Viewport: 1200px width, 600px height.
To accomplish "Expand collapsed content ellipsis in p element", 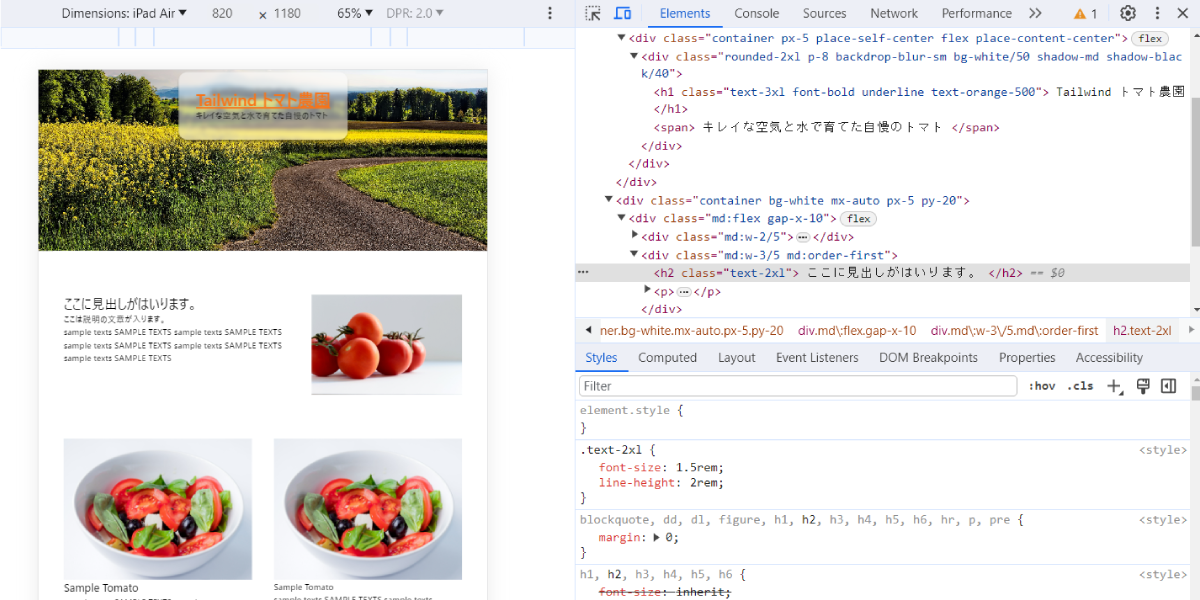I will (x=684, y=292).
